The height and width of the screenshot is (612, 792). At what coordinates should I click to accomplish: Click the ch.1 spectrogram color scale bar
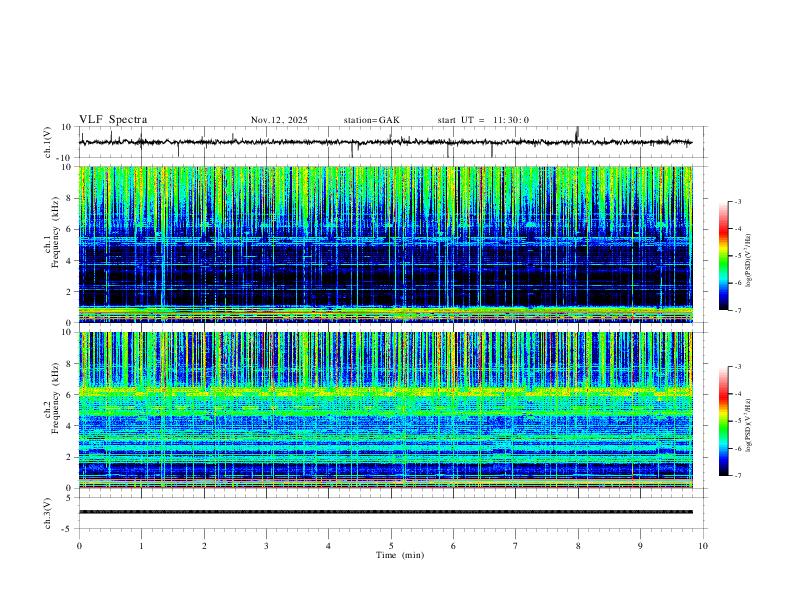click(x=723, y=256)
